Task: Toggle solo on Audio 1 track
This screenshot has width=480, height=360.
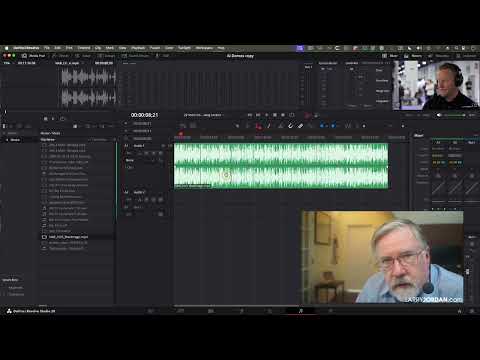Action: [x=154, y=153]
